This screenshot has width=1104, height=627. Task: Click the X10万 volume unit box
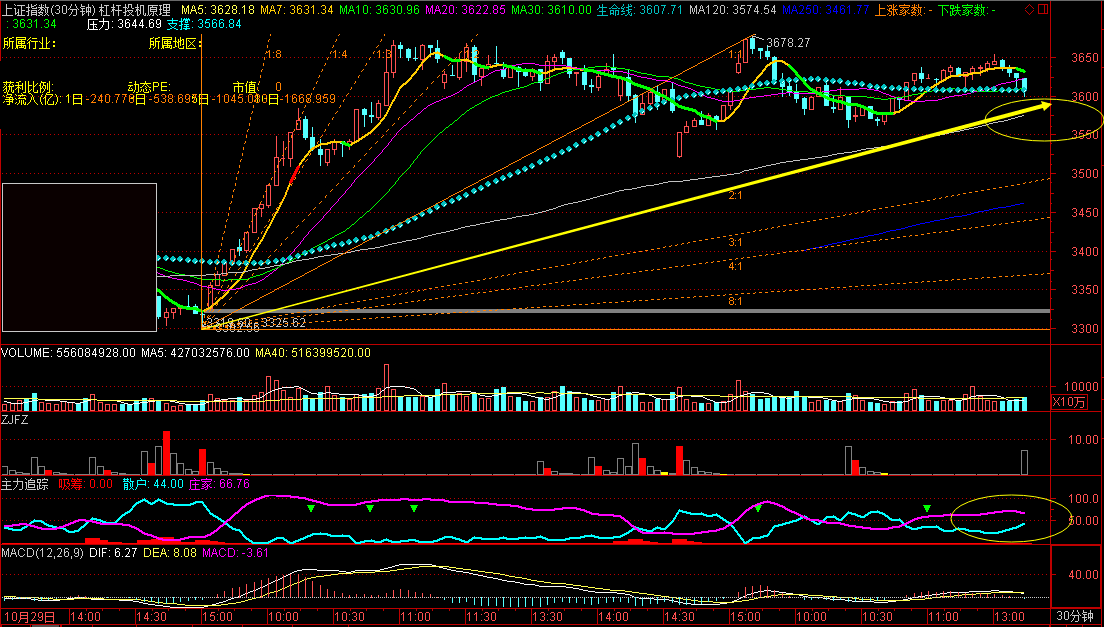(1070, 401)
